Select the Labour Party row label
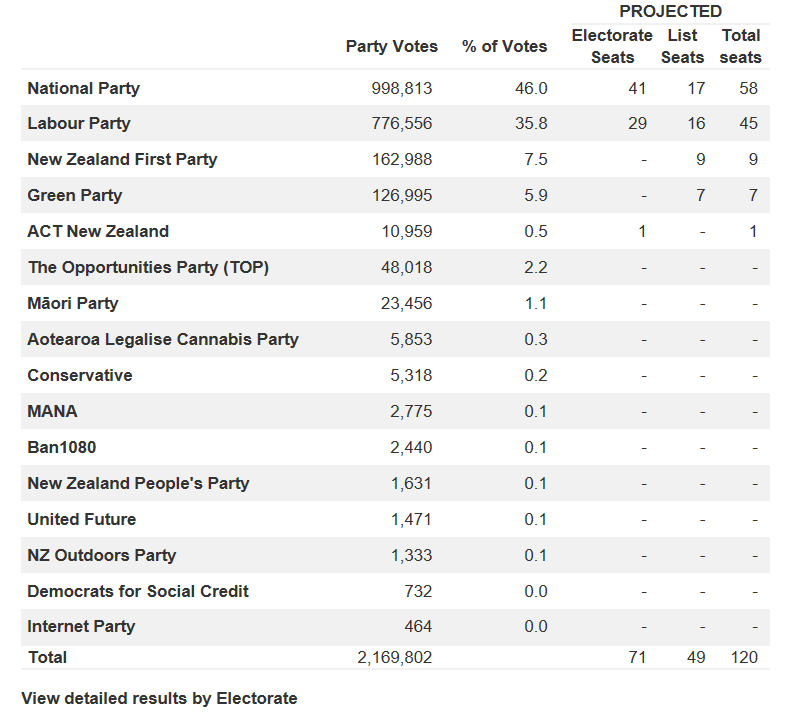This screenshot has height=720, width=794. [79, 124]
